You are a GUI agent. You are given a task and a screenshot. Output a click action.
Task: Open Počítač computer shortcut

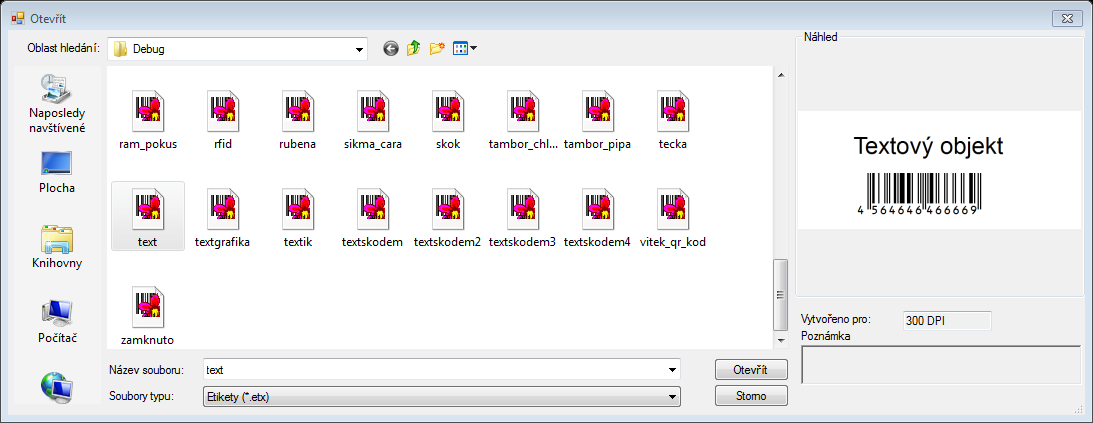pos(57,322)
